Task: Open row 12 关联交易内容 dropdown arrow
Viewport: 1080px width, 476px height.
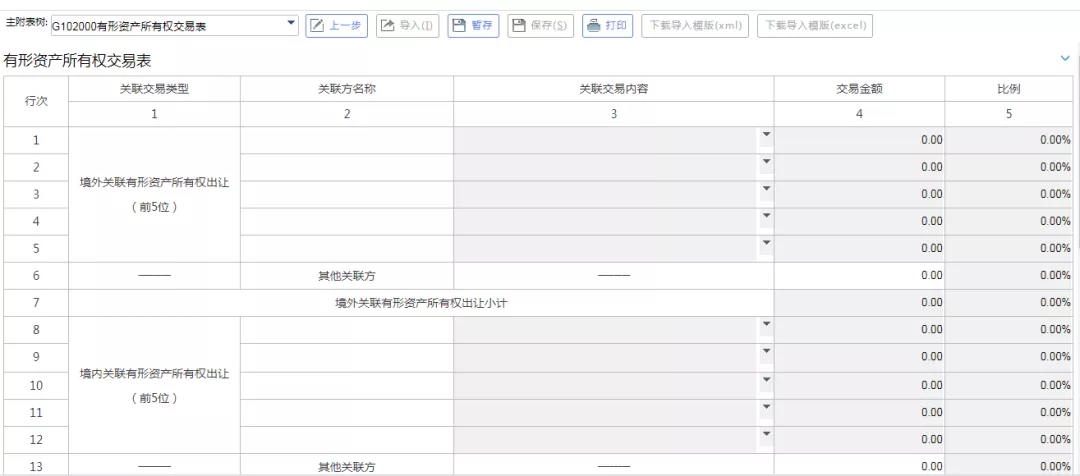Action: [x=766, y=434]
